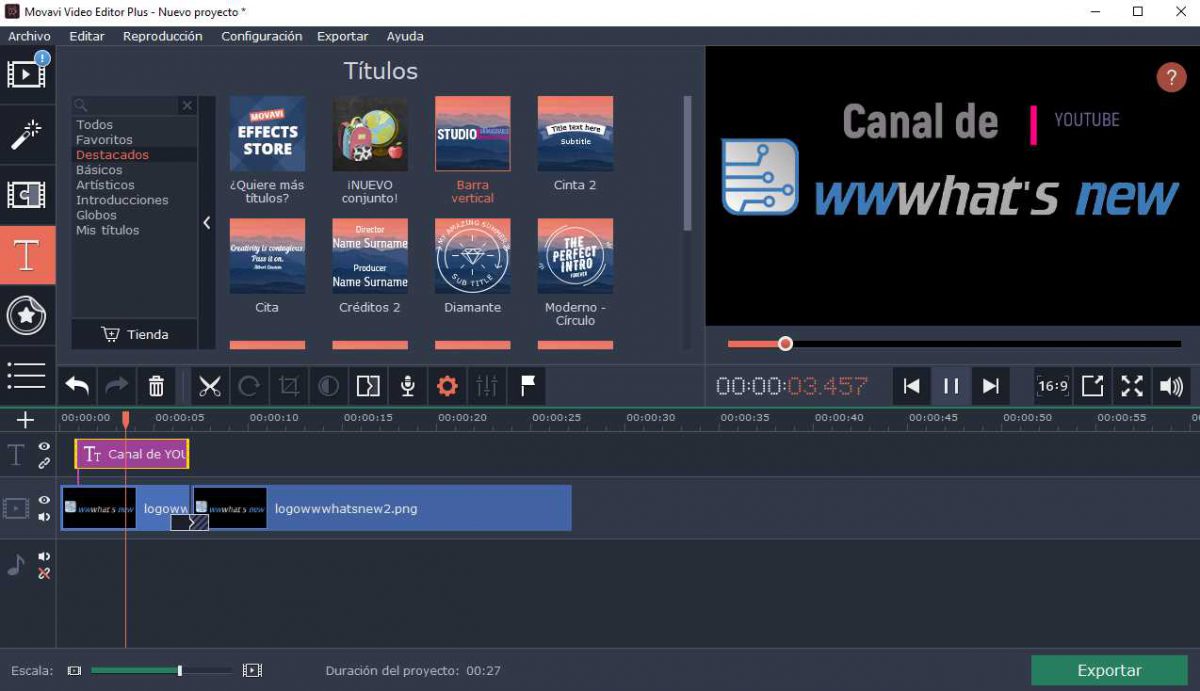Select the Todos titles category

94,125
